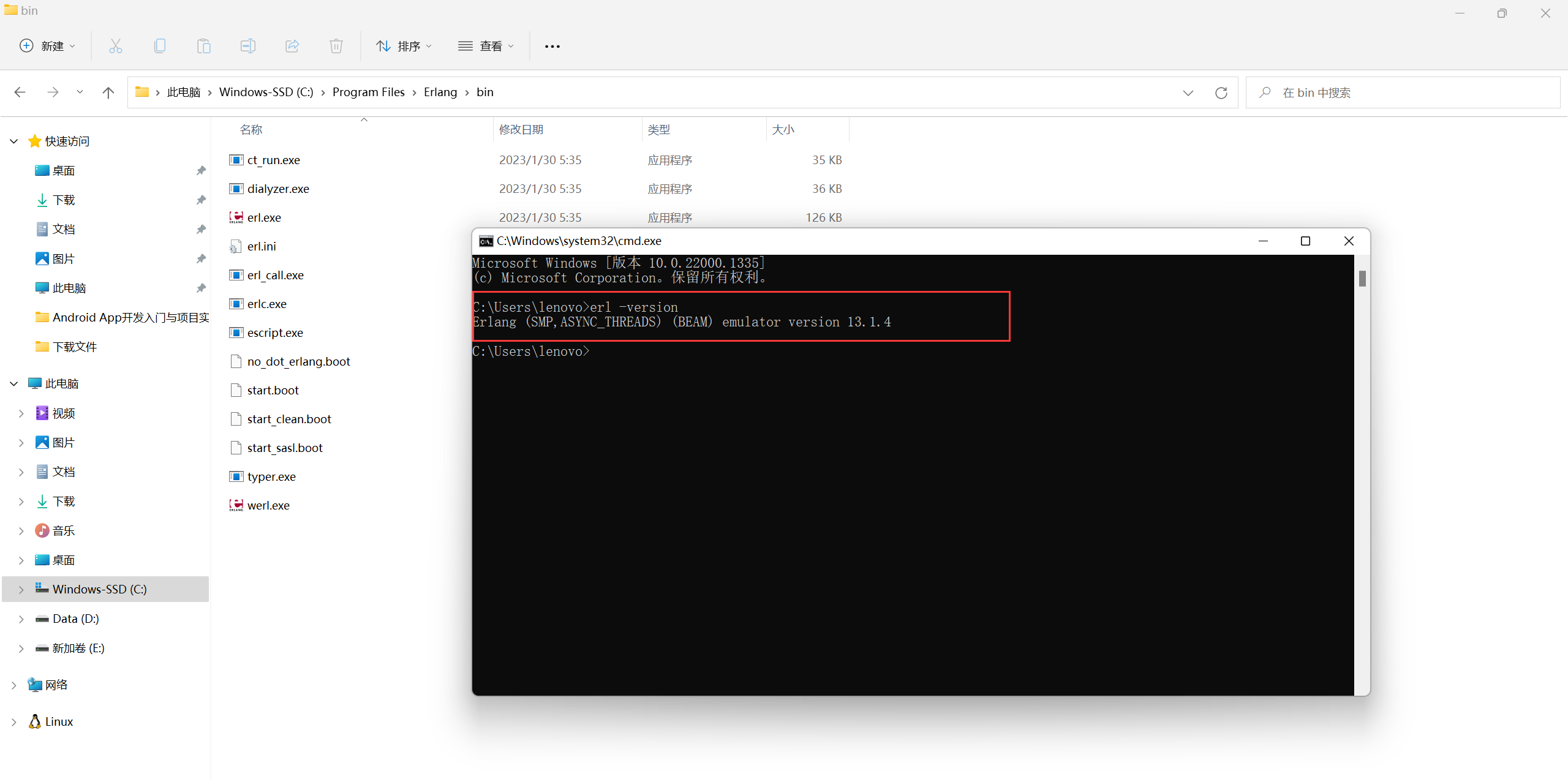Image resolution: width=1568 pixels, height=779 pixels.
Task: Open the 查看 view dropdown
Action: click(486, 46)
